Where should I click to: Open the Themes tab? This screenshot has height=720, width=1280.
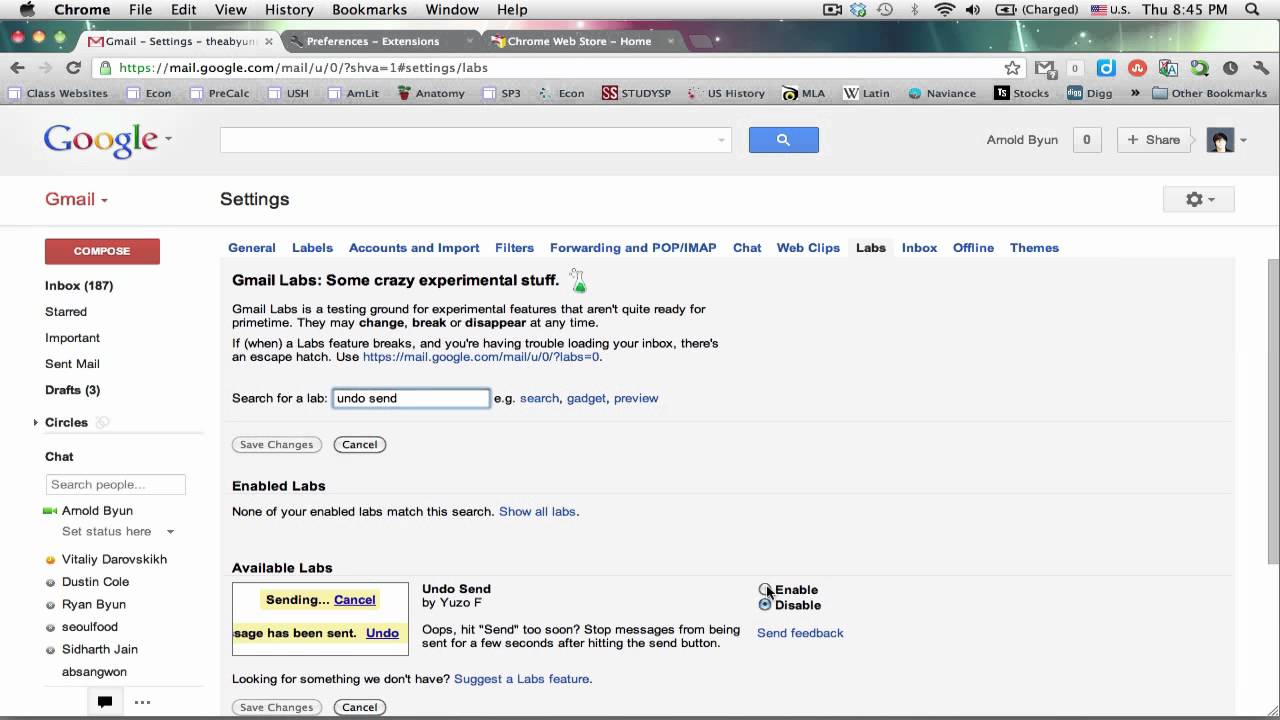click(x=1034, y=248)
